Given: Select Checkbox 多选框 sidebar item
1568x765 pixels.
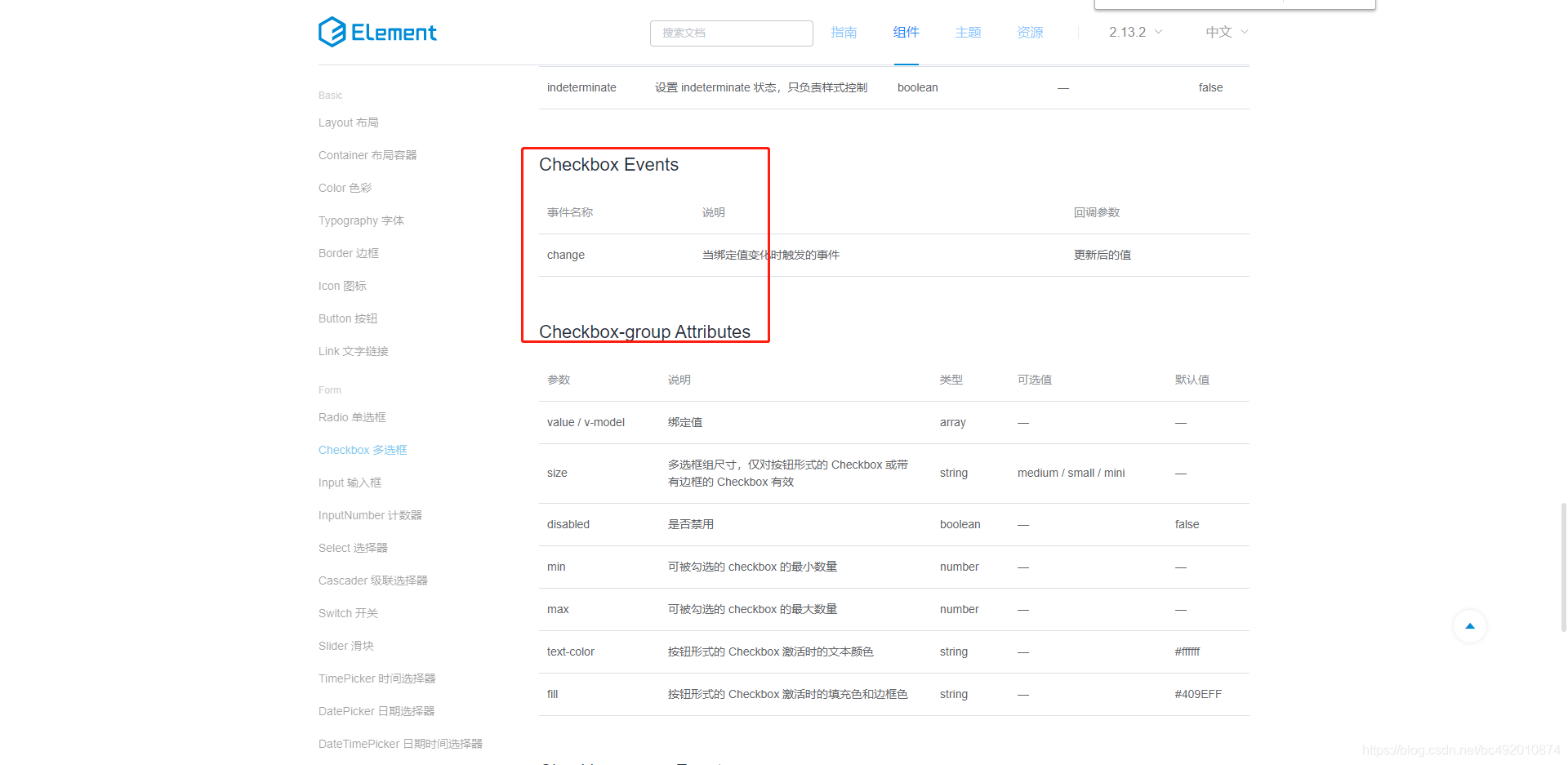Looking at the screenshot, I should [x=363, y=450].
